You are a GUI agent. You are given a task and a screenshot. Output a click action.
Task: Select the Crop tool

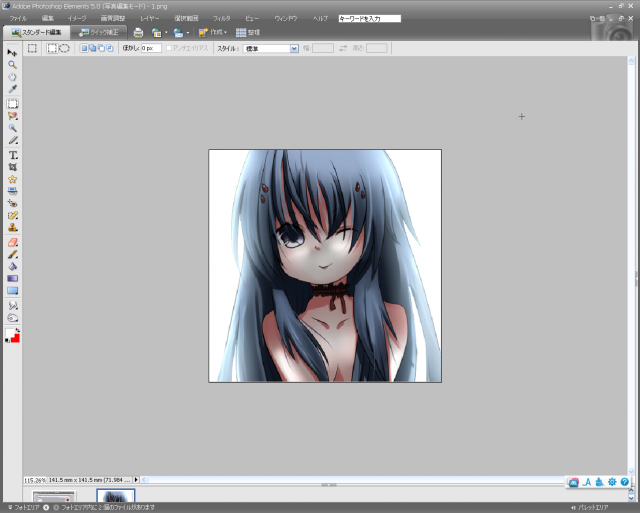pyautogui.click(x=13, y=167)
